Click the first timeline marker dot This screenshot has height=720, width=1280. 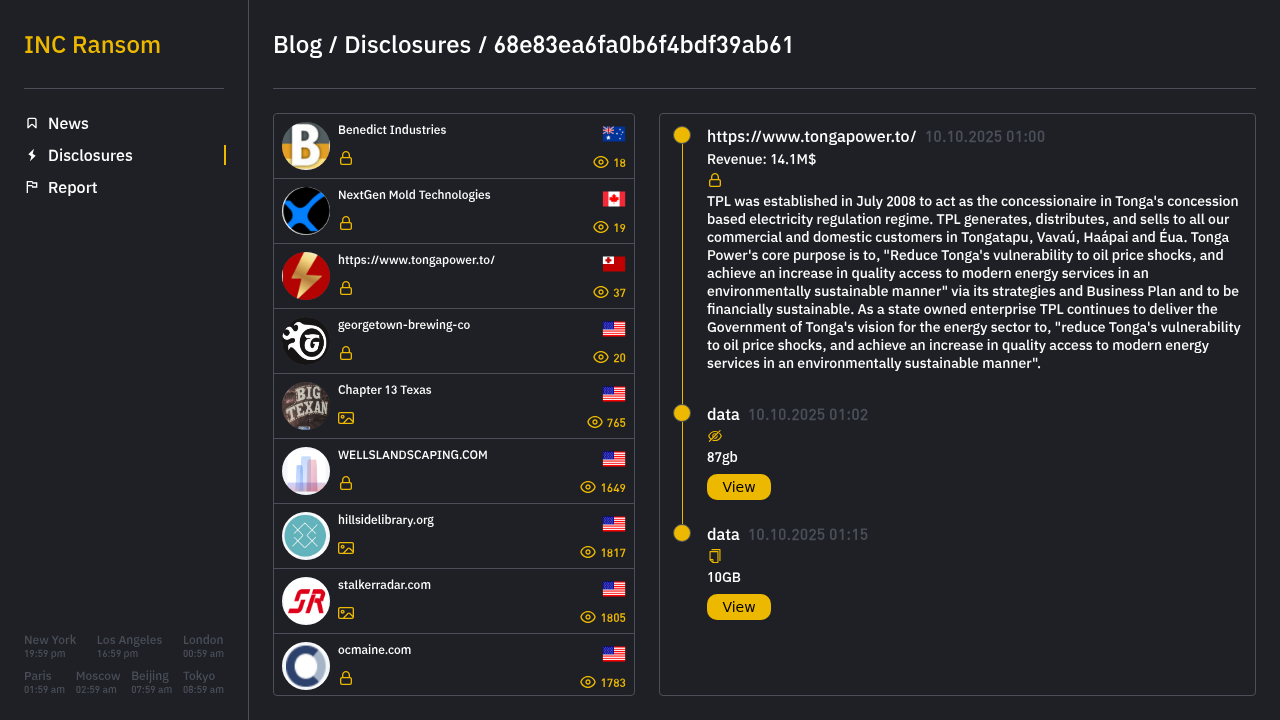click(x=682, y=135)
